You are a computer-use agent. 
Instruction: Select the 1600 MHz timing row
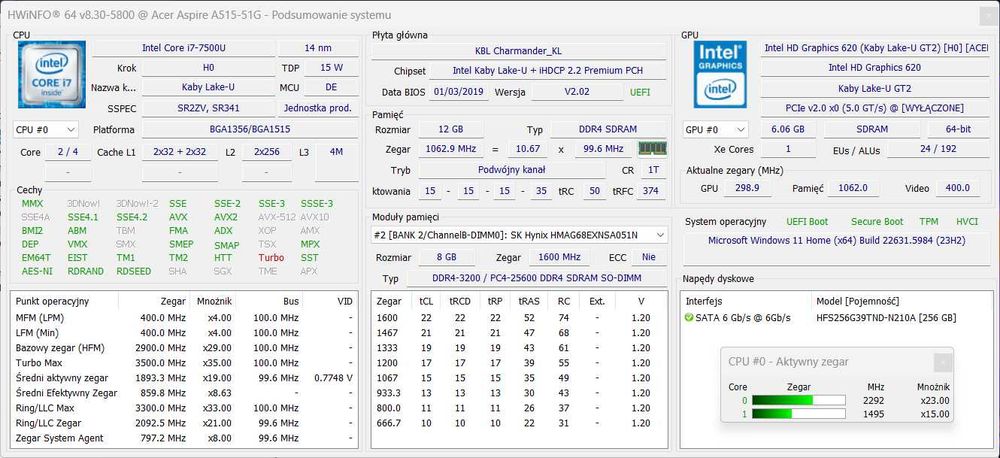pyautogui.click(x=519, y=318)
